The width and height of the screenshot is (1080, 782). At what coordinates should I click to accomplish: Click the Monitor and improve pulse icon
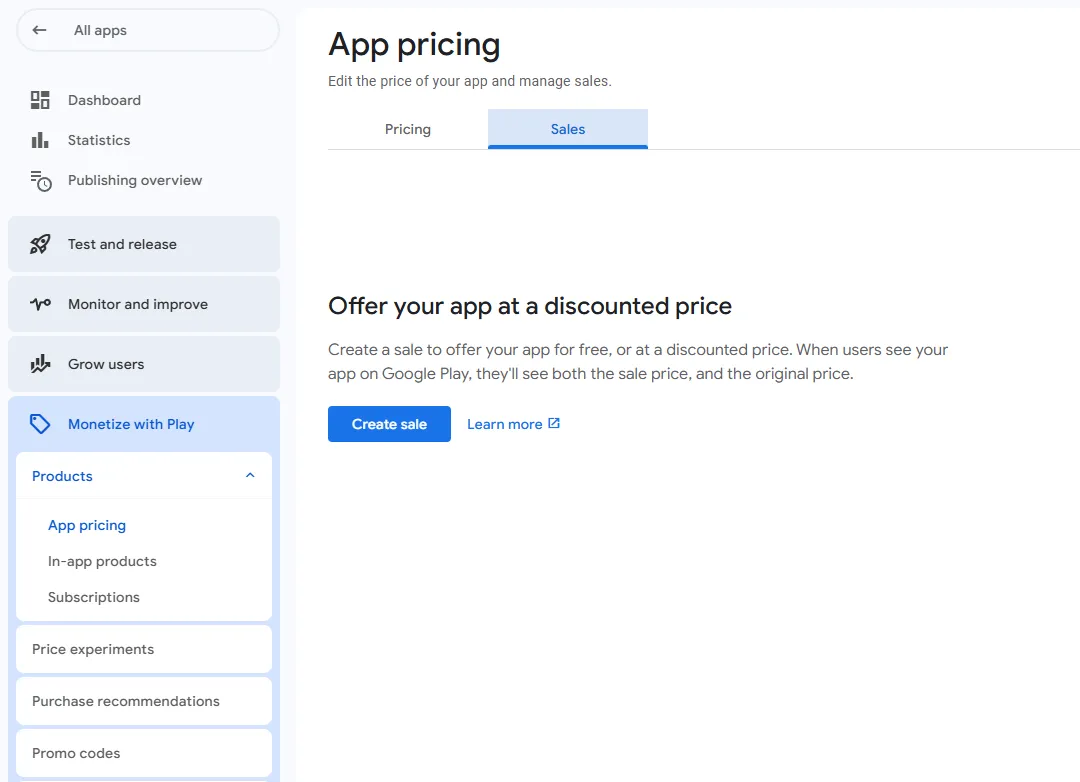pyautogui.click(x=40, y=304)
